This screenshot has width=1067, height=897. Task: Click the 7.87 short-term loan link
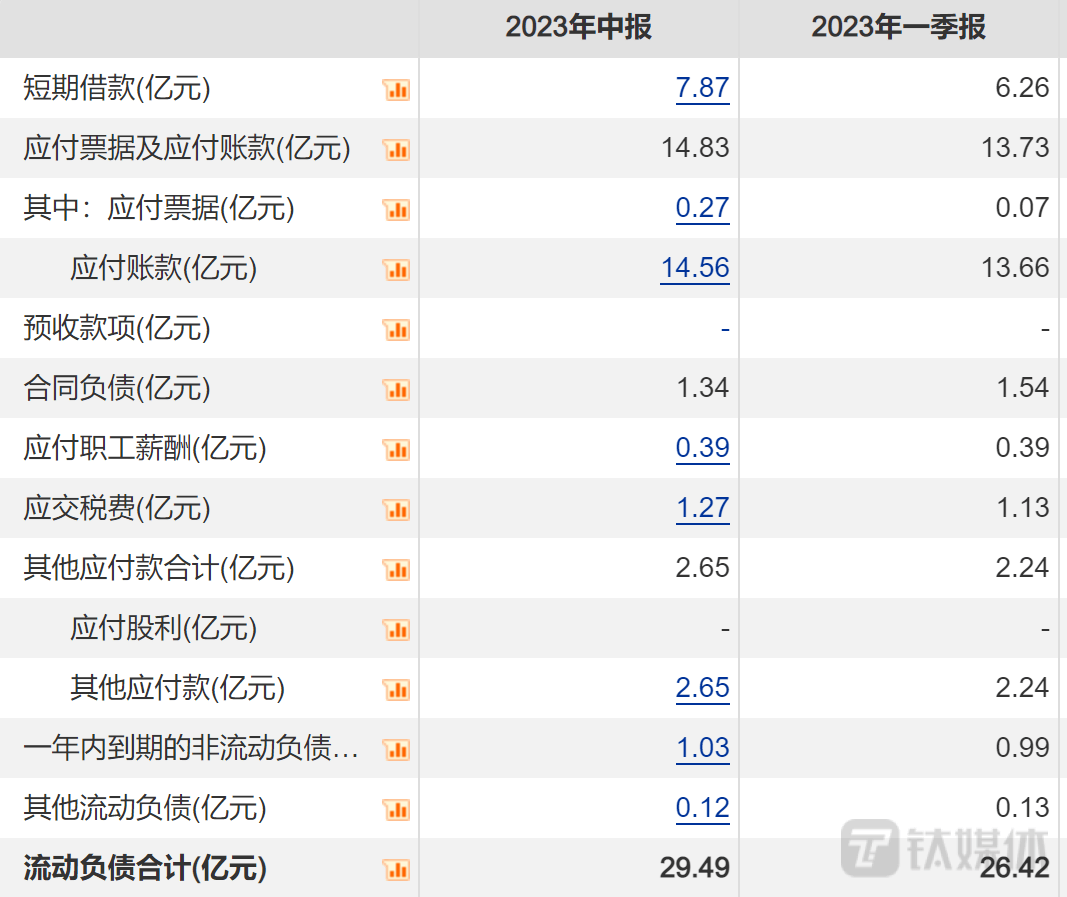tap(702, 88)
